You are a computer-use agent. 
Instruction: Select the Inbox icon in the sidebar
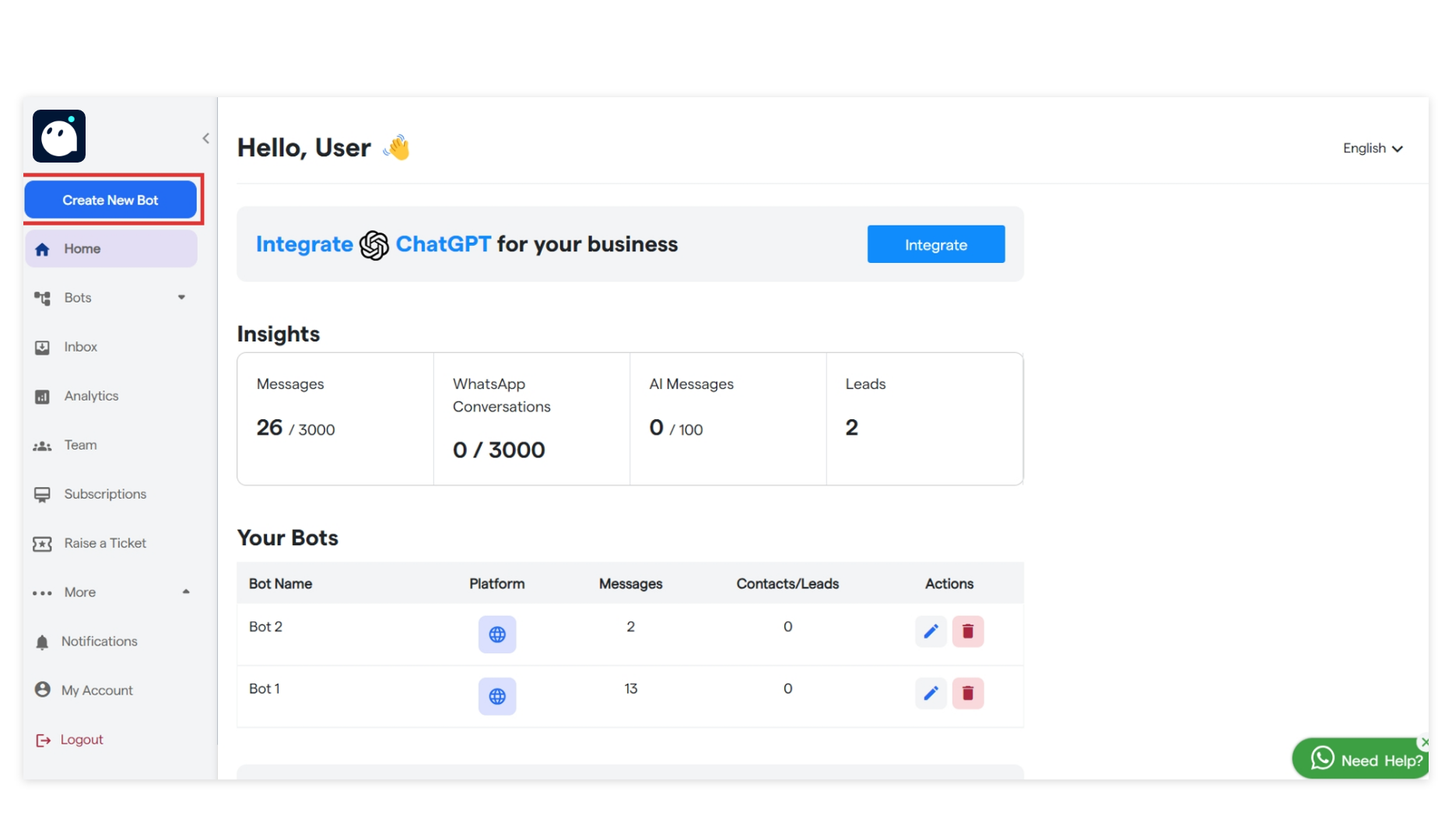[43, 347]
